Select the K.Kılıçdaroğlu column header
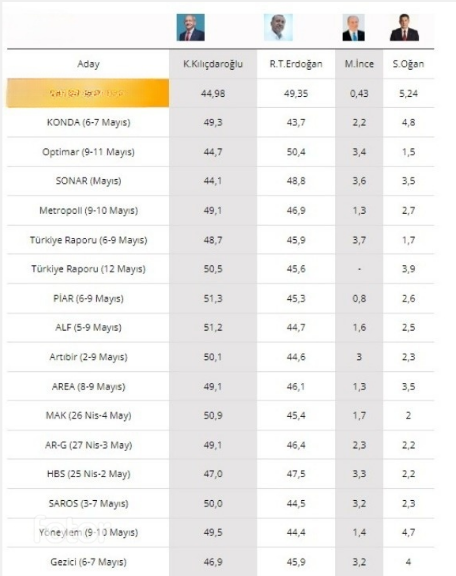The height and width of the screenshot is (576, 456). 213,64
